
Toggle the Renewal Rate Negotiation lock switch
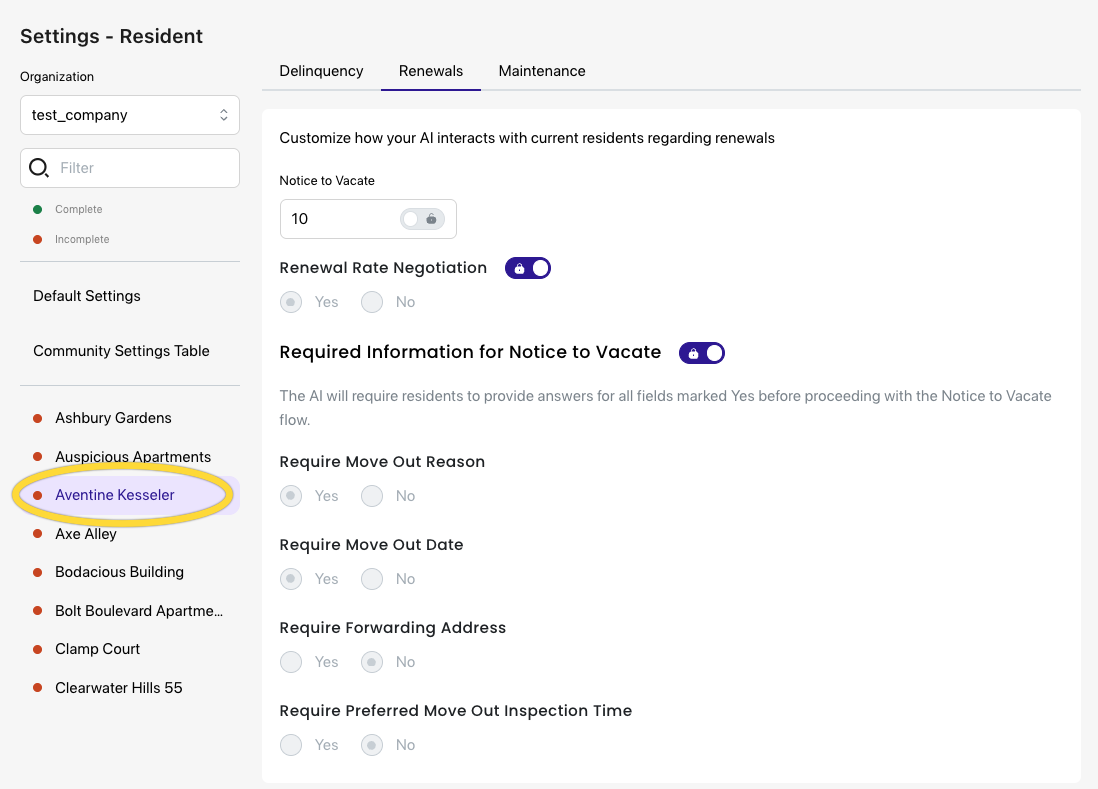pos(528,268)
